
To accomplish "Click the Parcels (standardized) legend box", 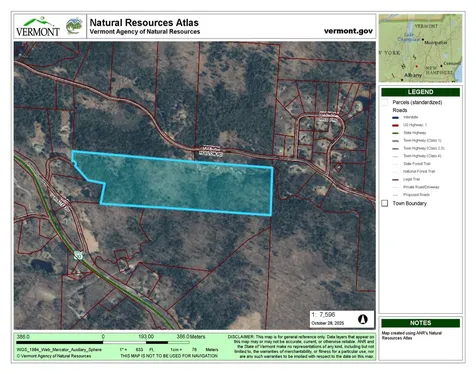I will click(x=385, y=102).
